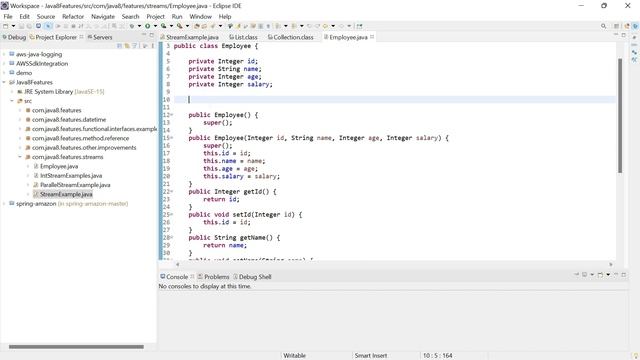The image size is (640, 360).
Task: Click the Pin Console icon
Action: click(x=576, y=275)
